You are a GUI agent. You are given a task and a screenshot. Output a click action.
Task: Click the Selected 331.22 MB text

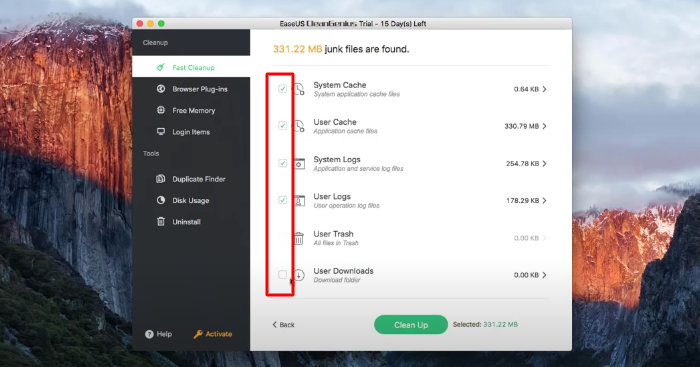coord(485,325)
